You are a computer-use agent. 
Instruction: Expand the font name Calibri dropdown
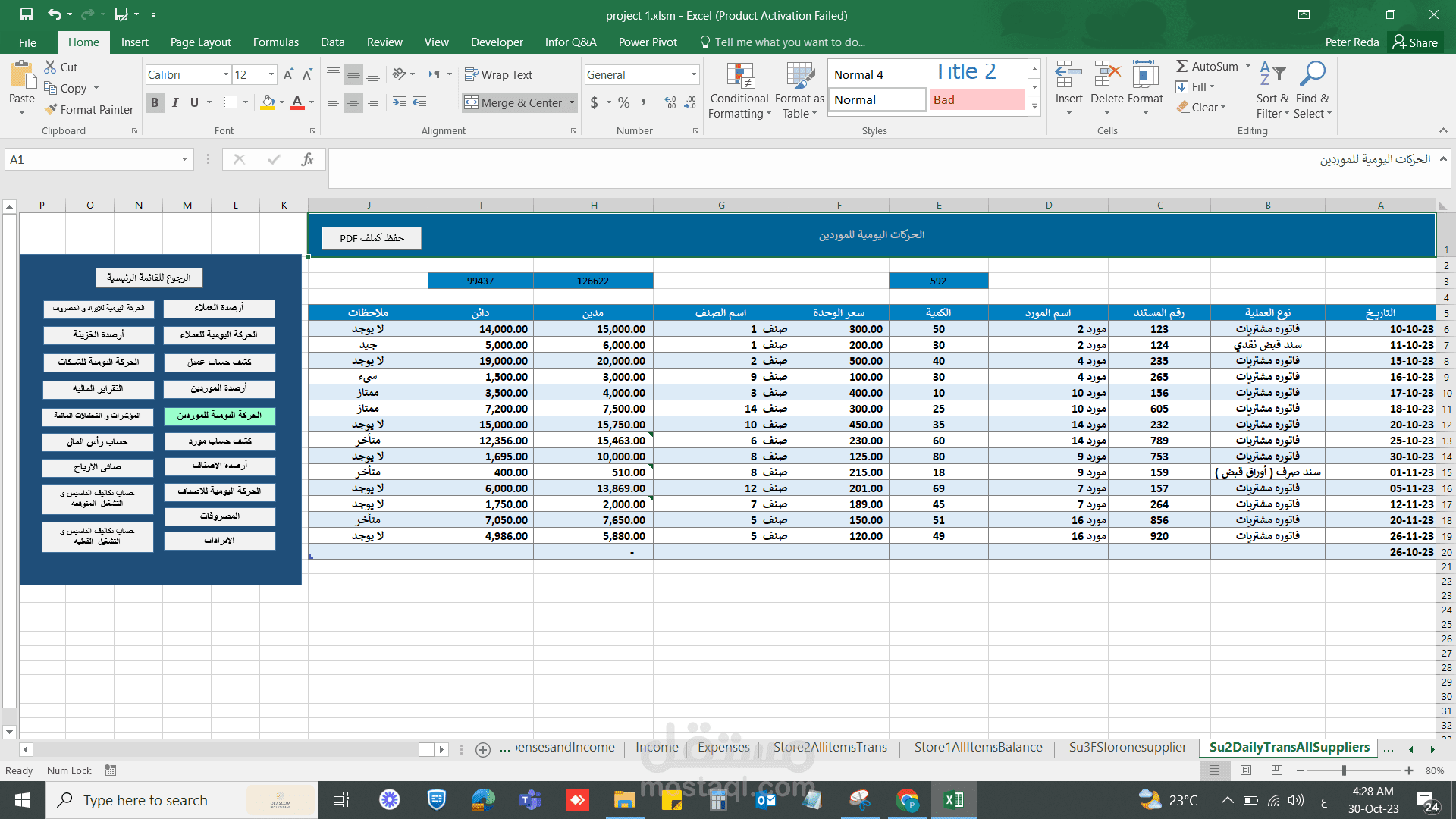[x=225, y=74]
